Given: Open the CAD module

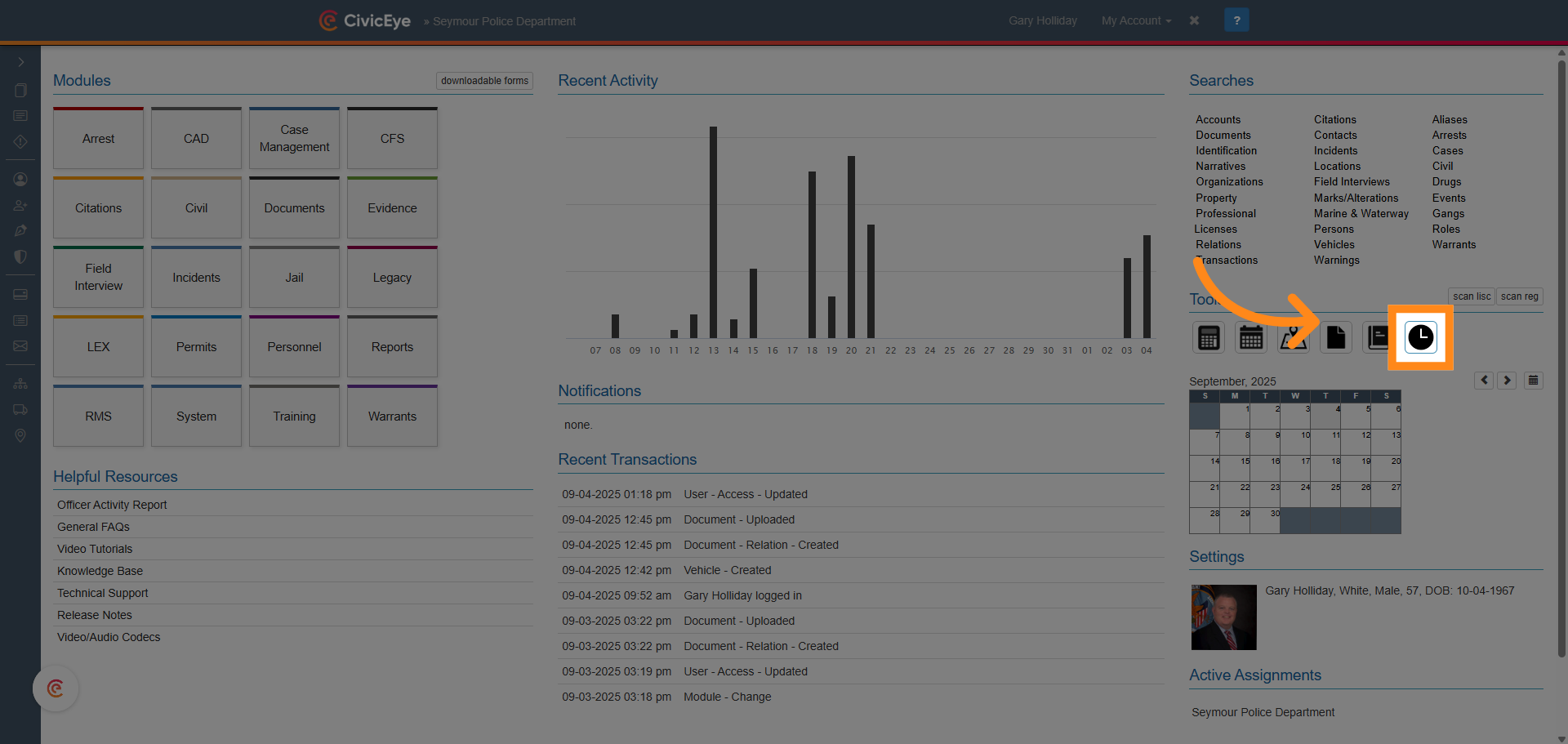Looking at the screenshot, I should click(x=196, y=138).
